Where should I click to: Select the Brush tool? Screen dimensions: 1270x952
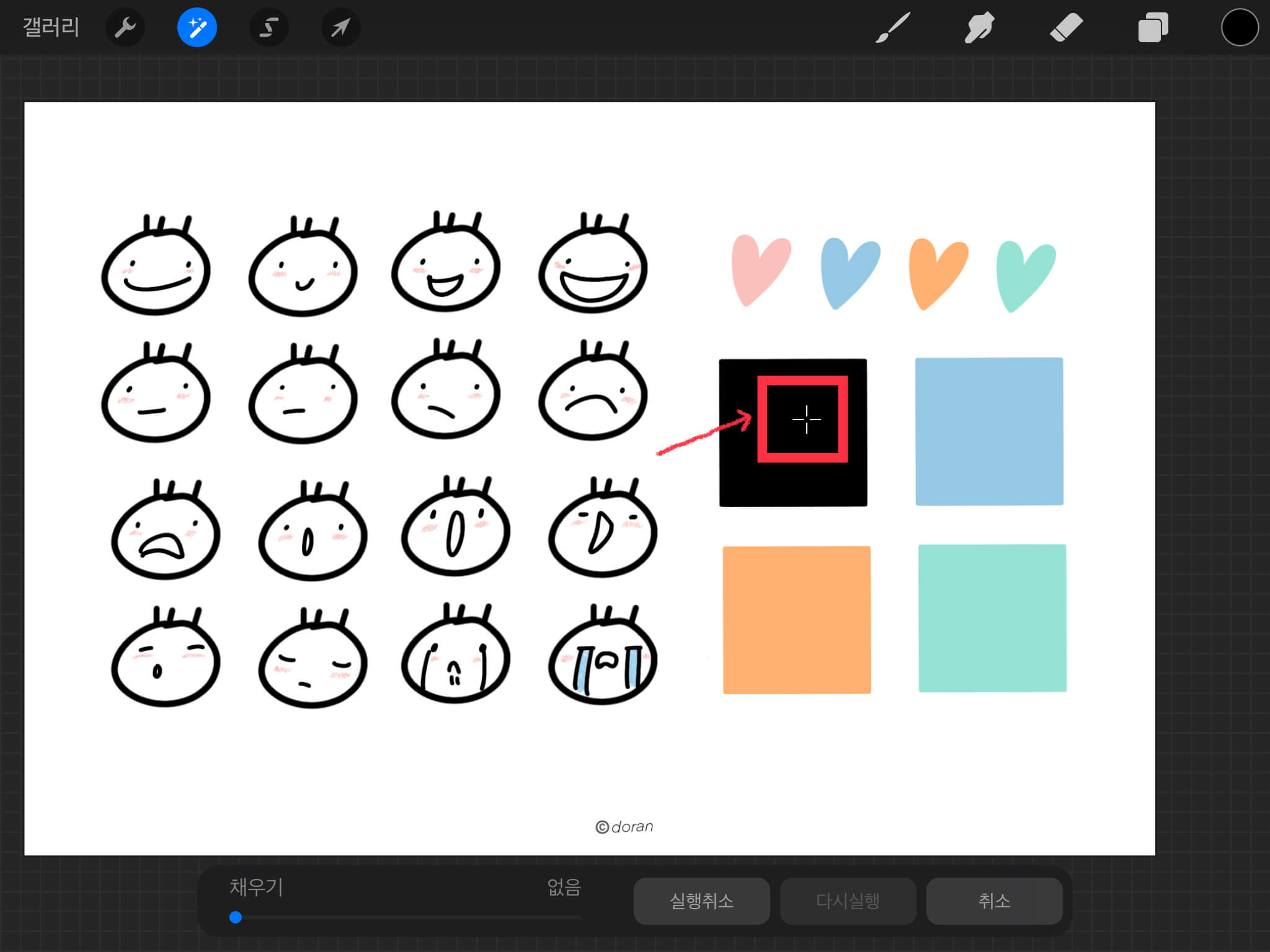pos(892,28)
